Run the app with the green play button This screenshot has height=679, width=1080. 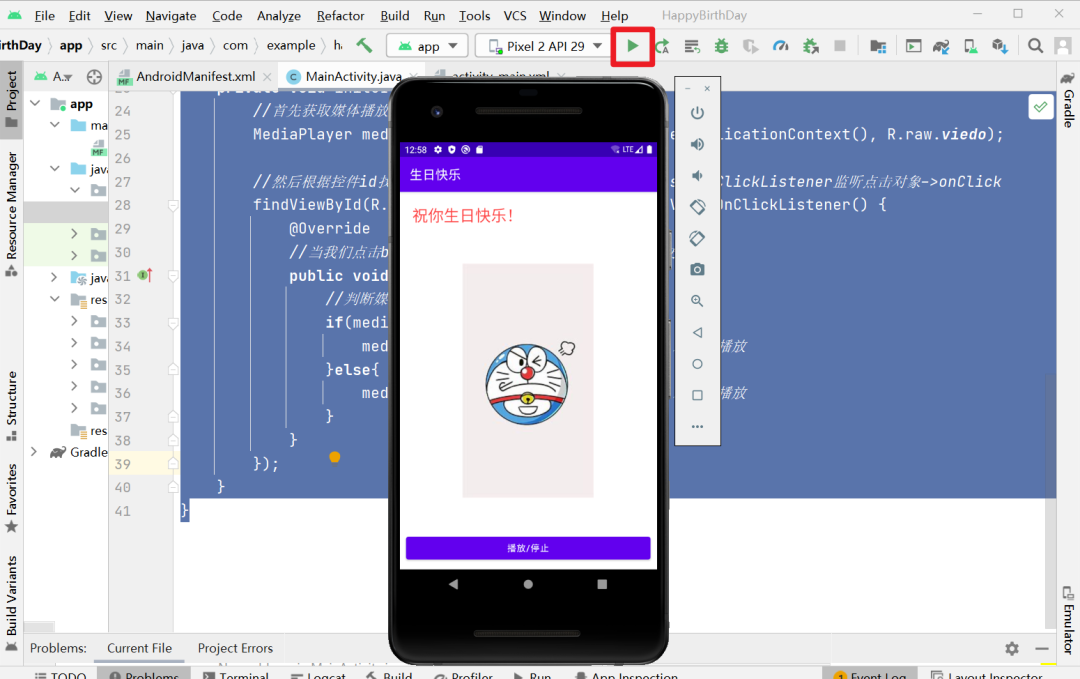coord(632,46)
